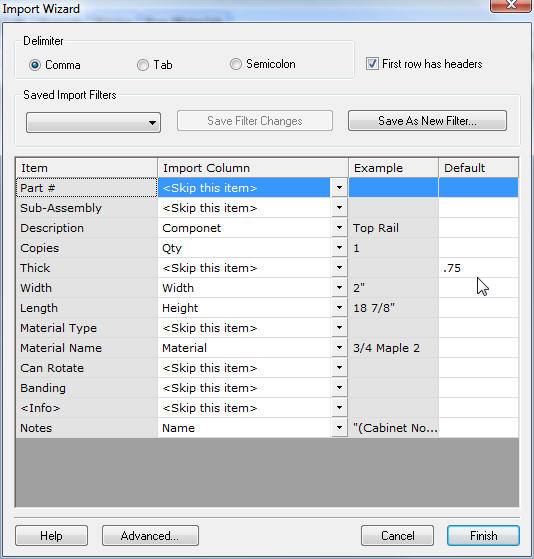
Task: Open Material Type import column dropdown arrow
Action: coord(339,328)
